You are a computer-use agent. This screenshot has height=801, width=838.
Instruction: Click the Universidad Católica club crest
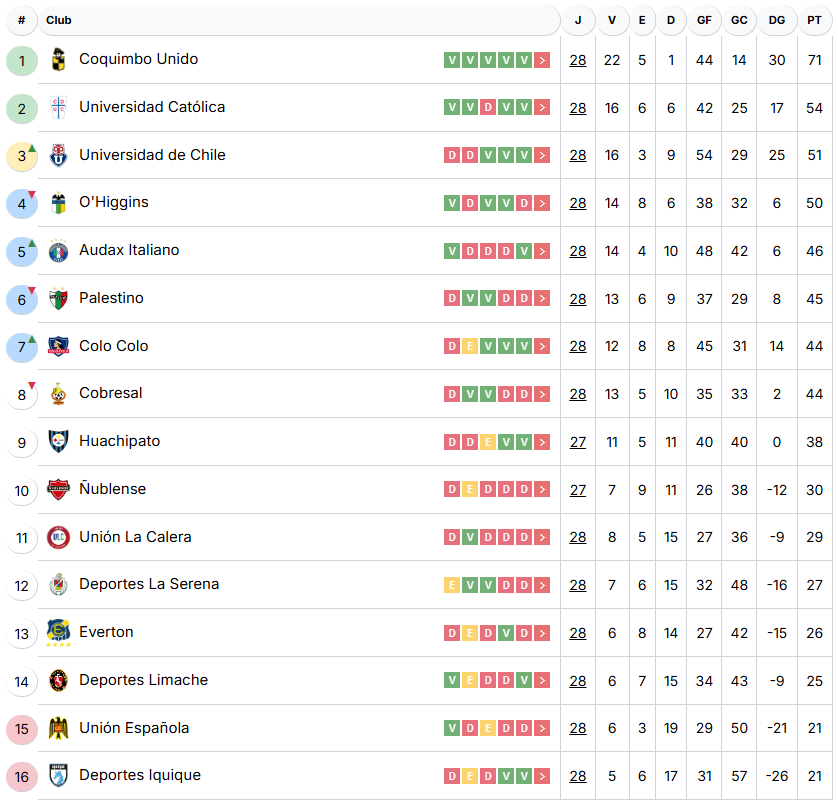pos(58,108)
